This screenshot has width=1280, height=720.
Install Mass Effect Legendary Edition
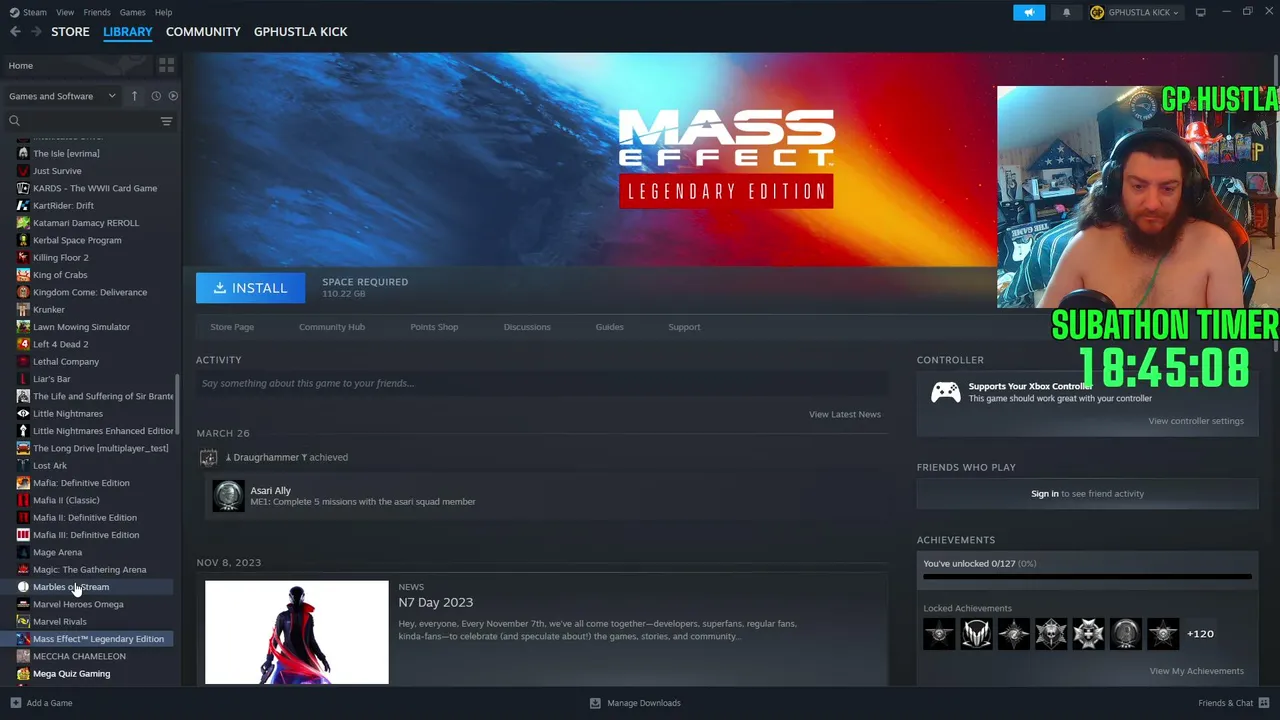(x=250, y=288)
